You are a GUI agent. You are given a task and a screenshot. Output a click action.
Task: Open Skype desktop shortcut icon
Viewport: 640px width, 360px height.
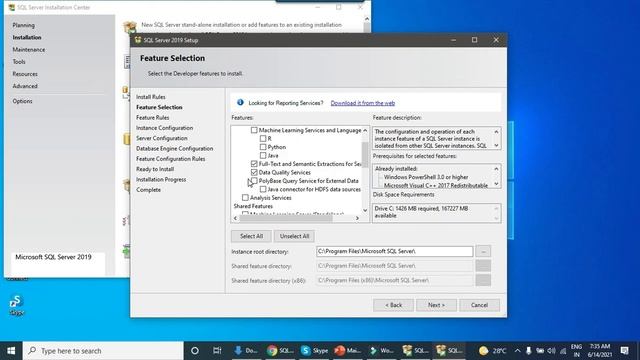click(17, 305)
